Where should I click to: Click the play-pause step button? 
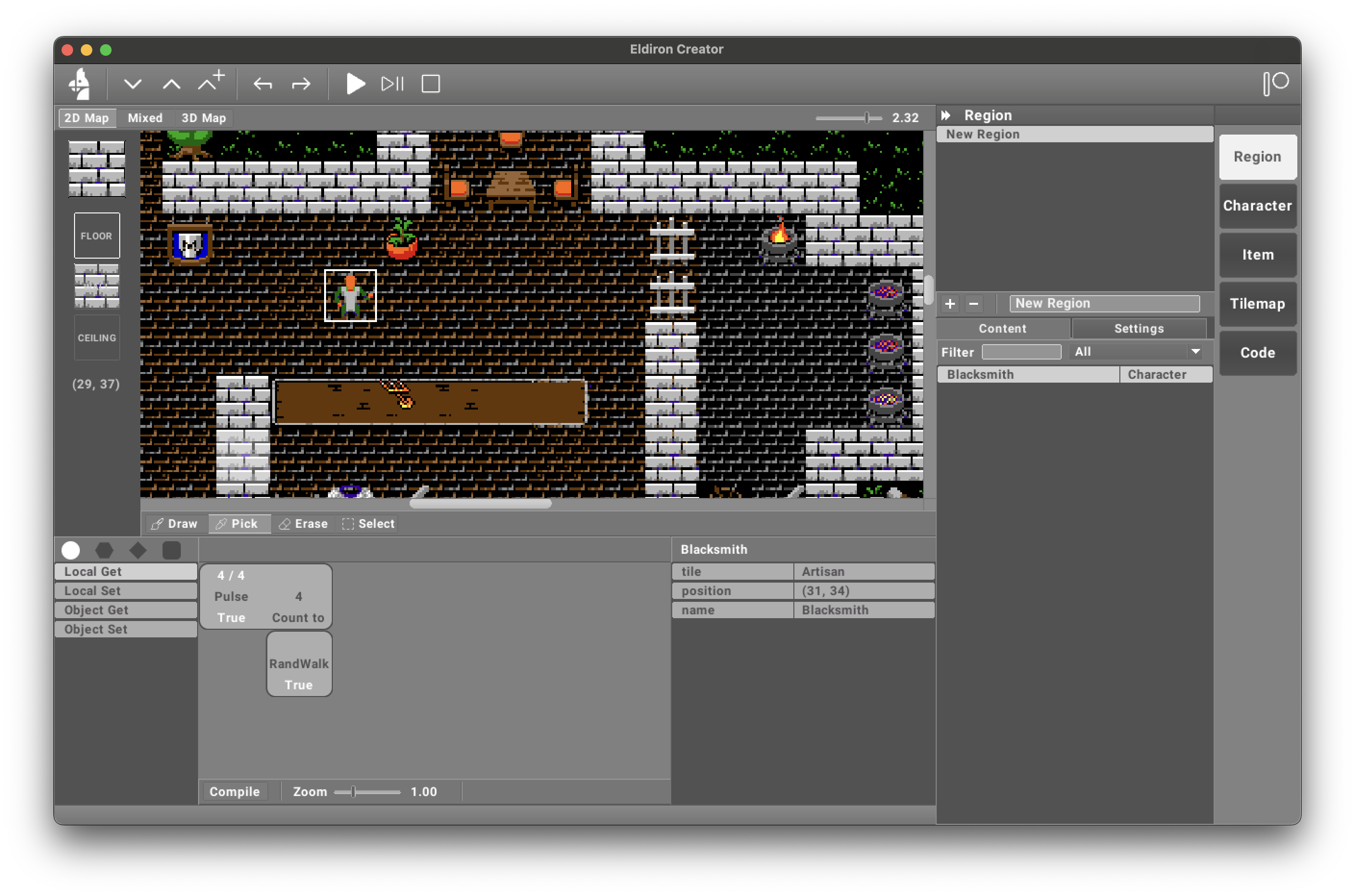[x=393, y=84]
